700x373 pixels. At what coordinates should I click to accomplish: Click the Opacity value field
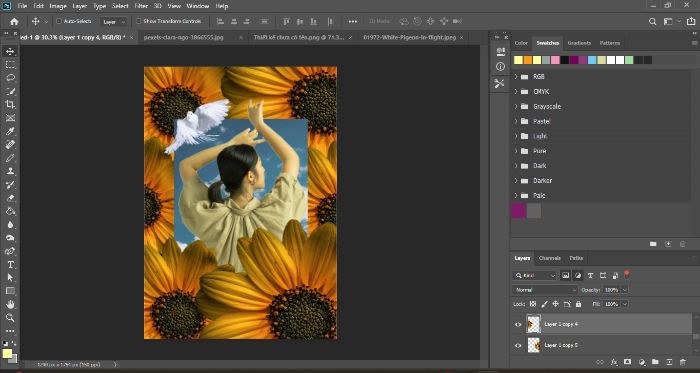coord(611,290)
